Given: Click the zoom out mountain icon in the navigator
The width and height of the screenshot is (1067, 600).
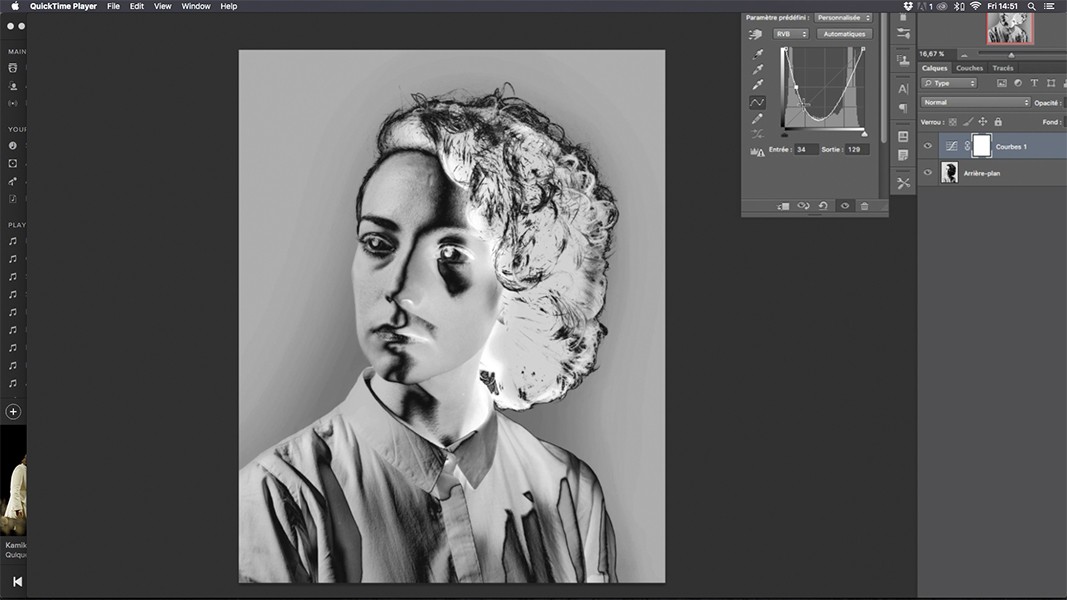Looking at the screenshot, I should (x=964, y=54).
